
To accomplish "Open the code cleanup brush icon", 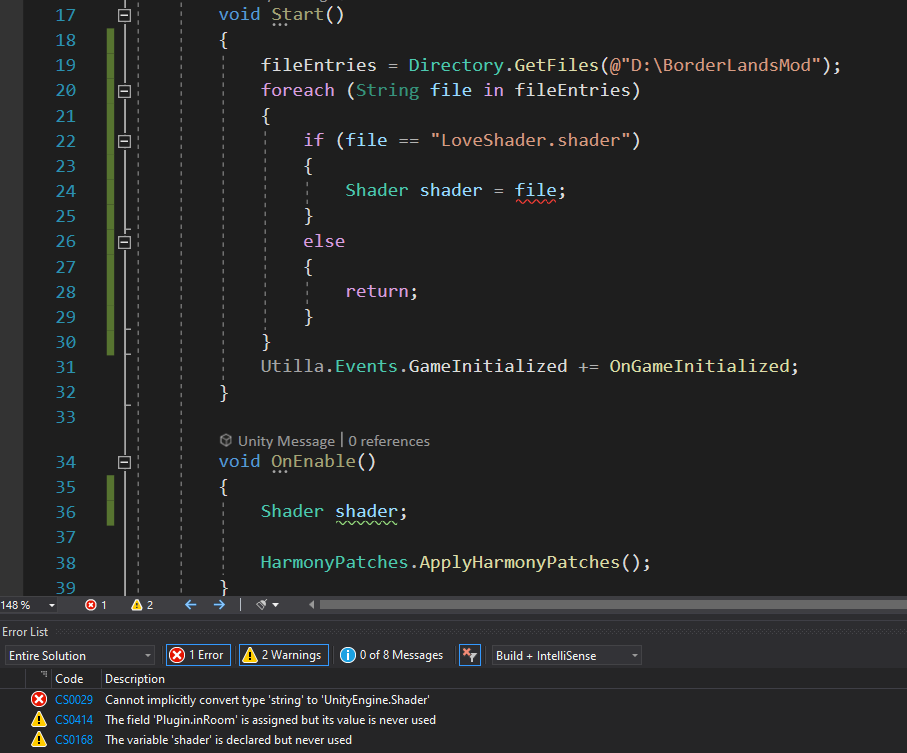I will click(x=261, y=605).
